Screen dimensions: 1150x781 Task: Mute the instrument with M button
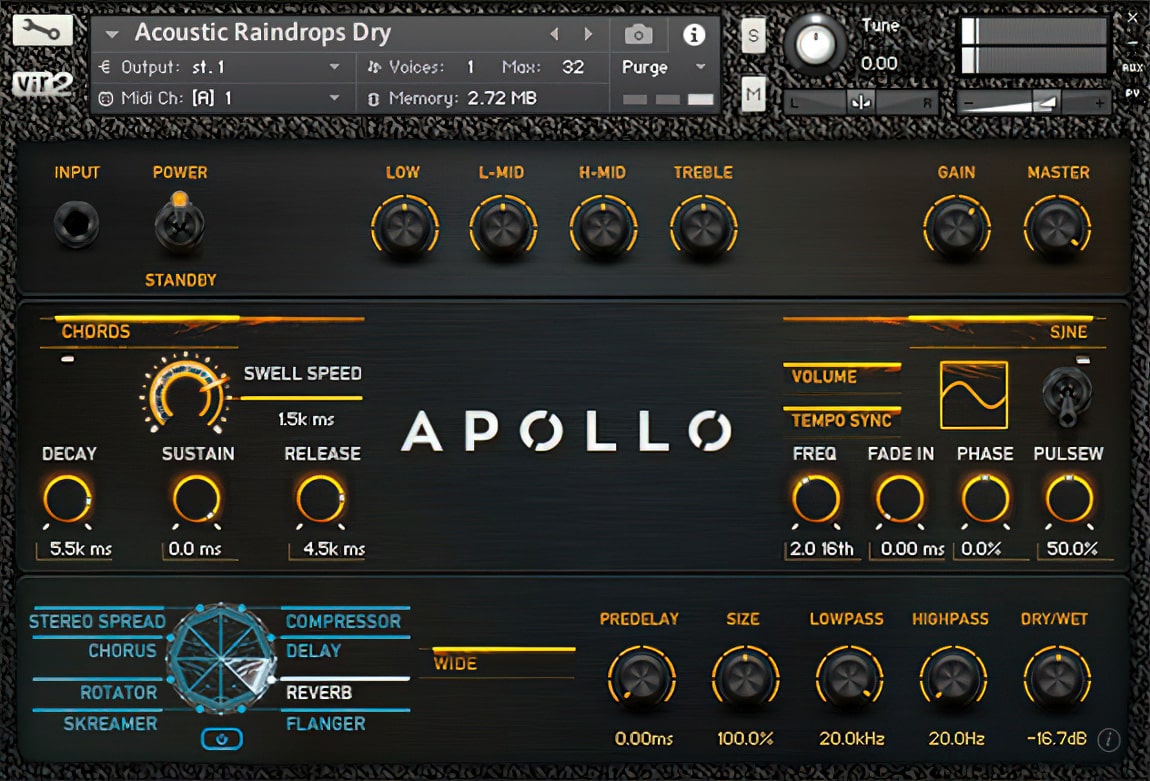pyautogui.click(x=753, y=94)
